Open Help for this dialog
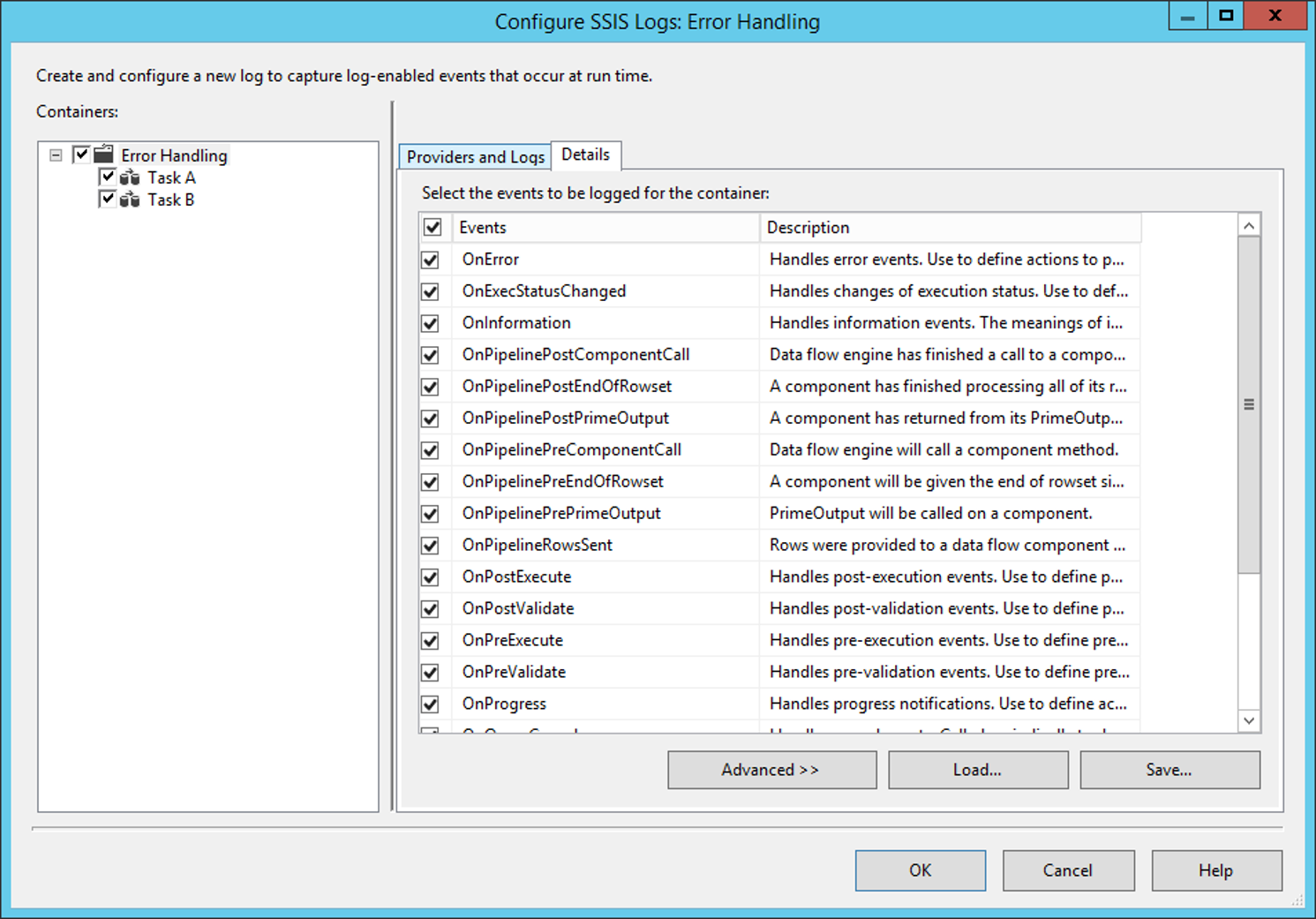The width and height of the screenshot is (1316, 919). tap(1215, 870)
